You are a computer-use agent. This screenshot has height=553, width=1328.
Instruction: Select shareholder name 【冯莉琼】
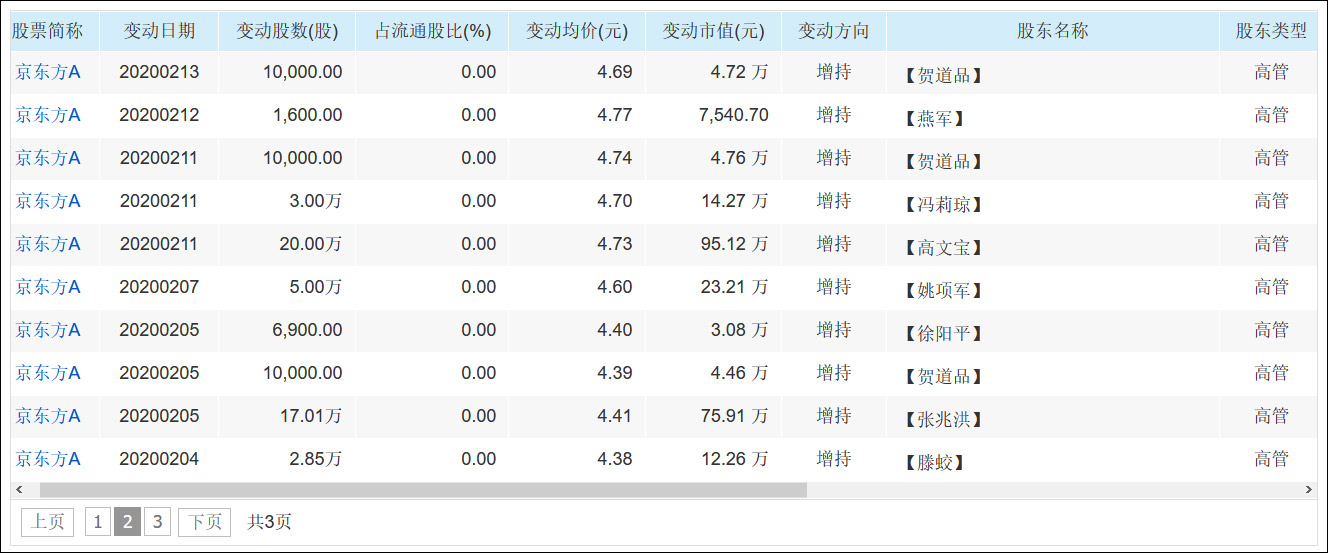tap(942, 205)
